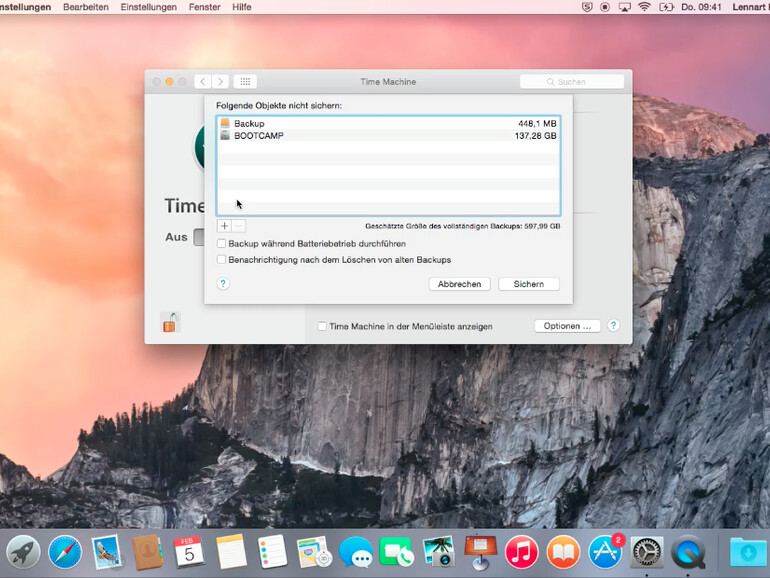Open Photo Booth in the Dock
This screenshot has height=578, width=770.
coord(439,552)
